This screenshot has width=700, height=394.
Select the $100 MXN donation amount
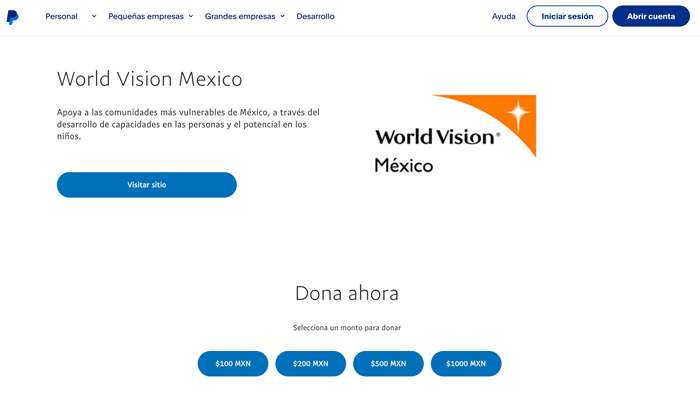[233, 364]
